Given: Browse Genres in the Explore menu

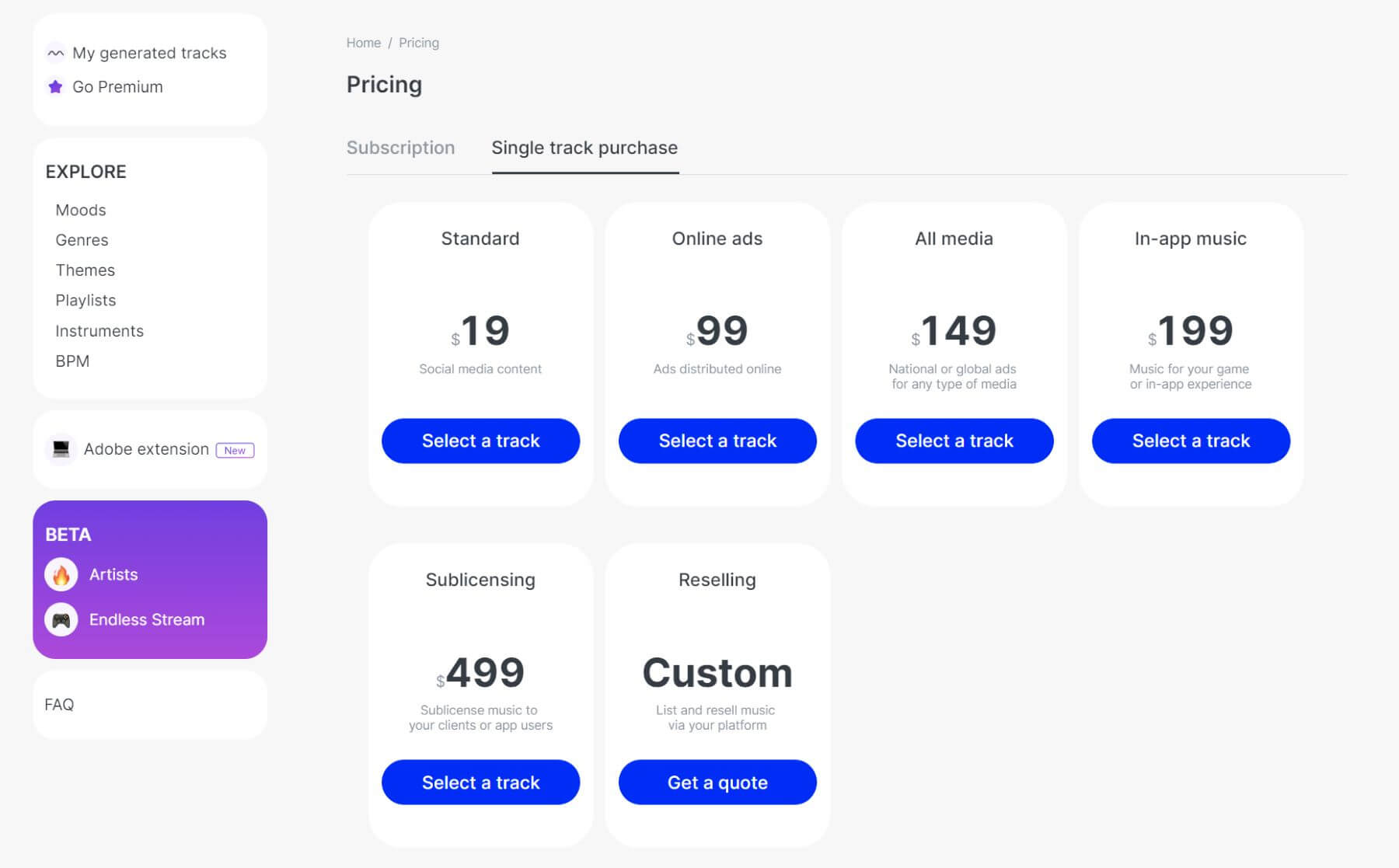Looking at the screenshot, I should click(82, 240).
